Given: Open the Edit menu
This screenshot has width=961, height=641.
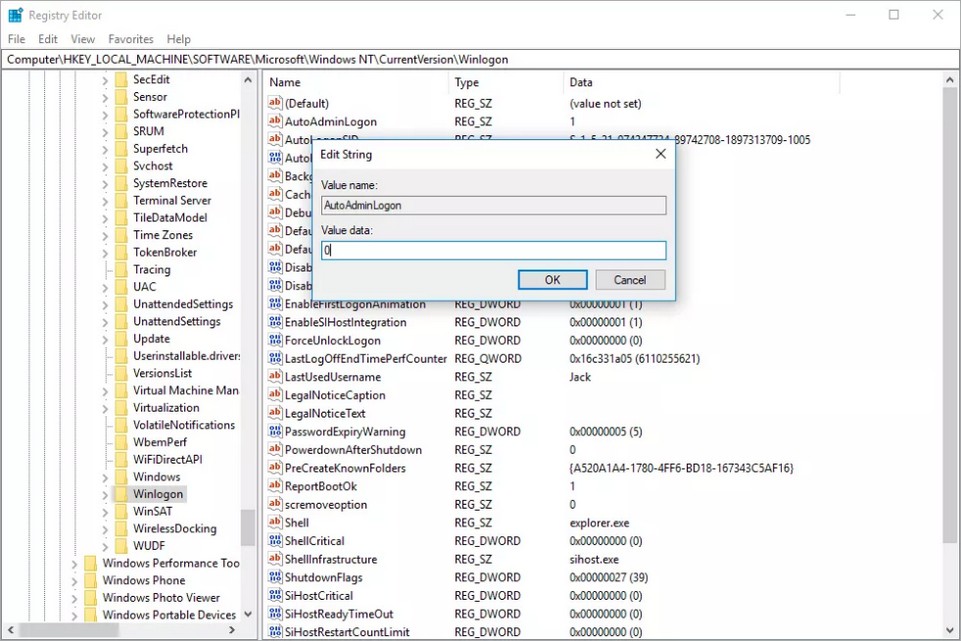Looking at the screenshot, I should point(48,39).
